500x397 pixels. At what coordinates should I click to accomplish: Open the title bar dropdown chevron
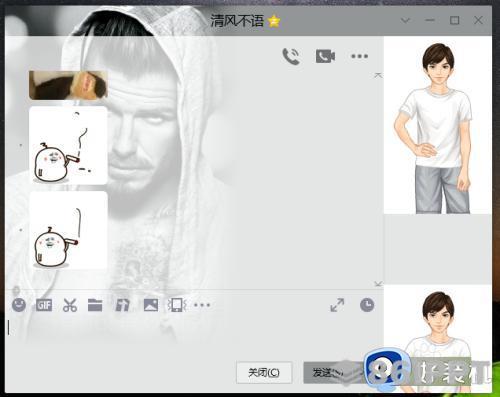405,21
